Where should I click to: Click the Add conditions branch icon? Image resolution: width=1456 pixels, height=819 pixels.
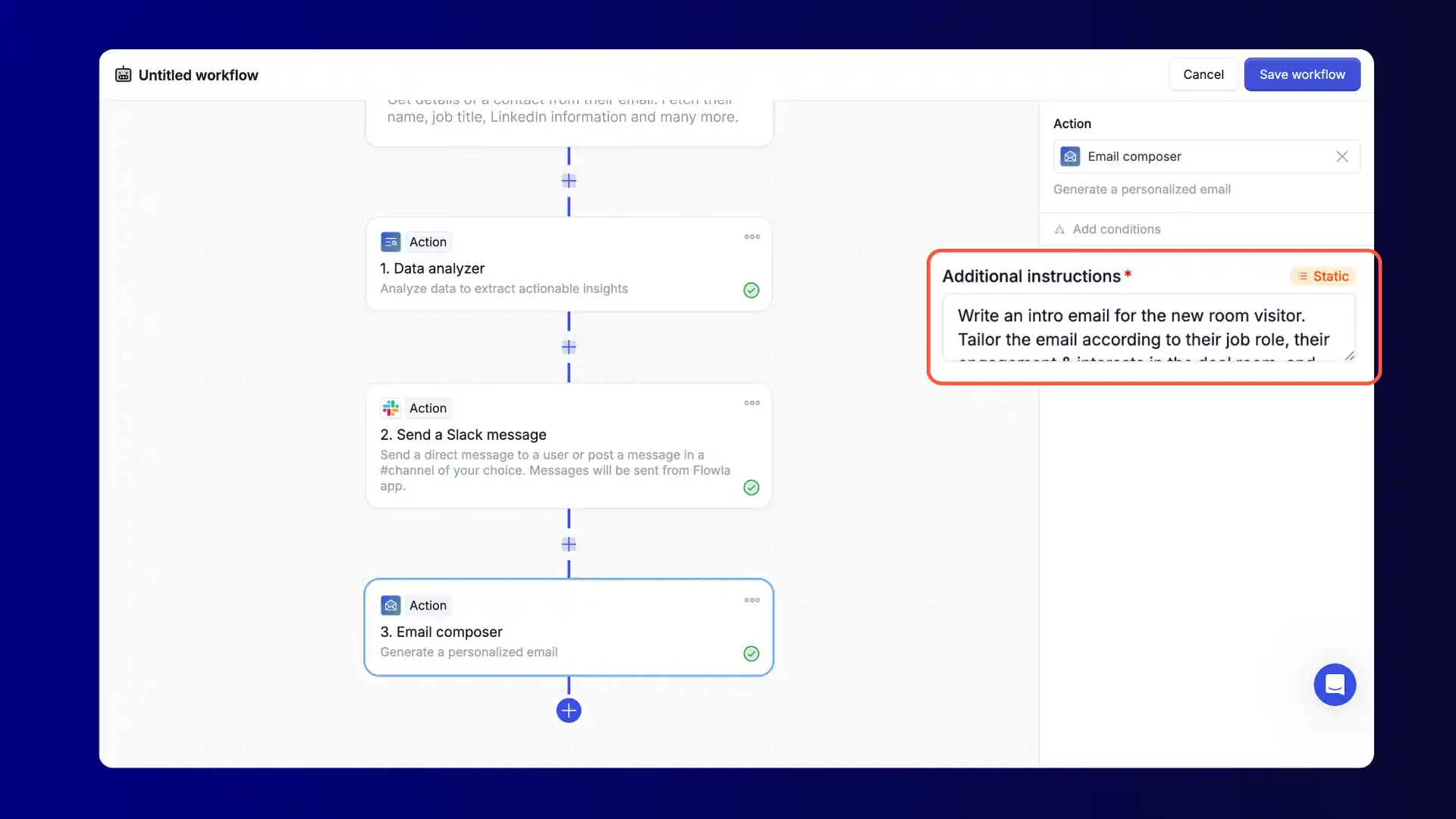click(1059, 229)
